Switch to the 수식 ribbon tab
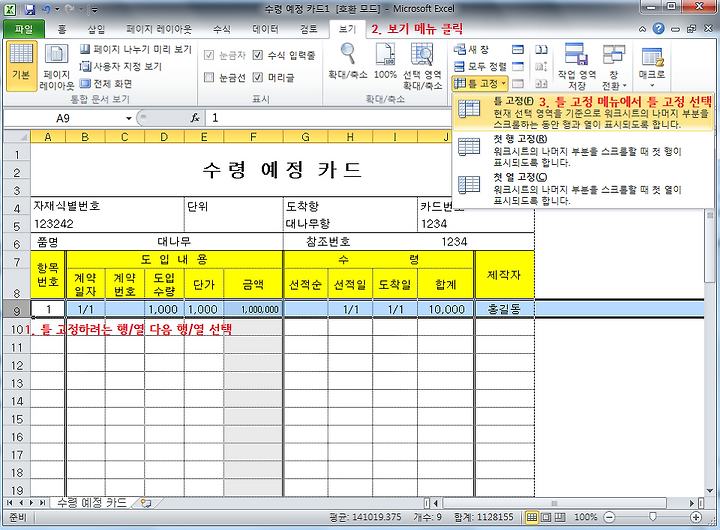This screenshot has height=530, width=720. point(221,29)
